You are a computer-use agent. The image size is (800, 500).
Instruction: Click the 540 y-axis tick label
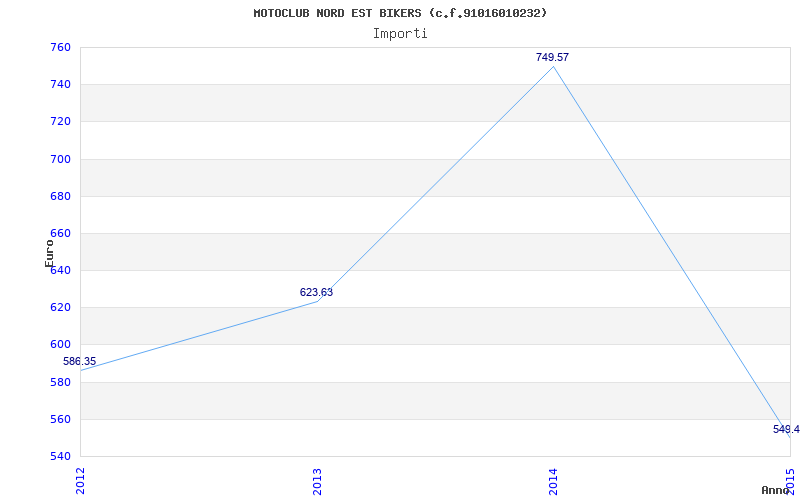[x=60, y=456]
